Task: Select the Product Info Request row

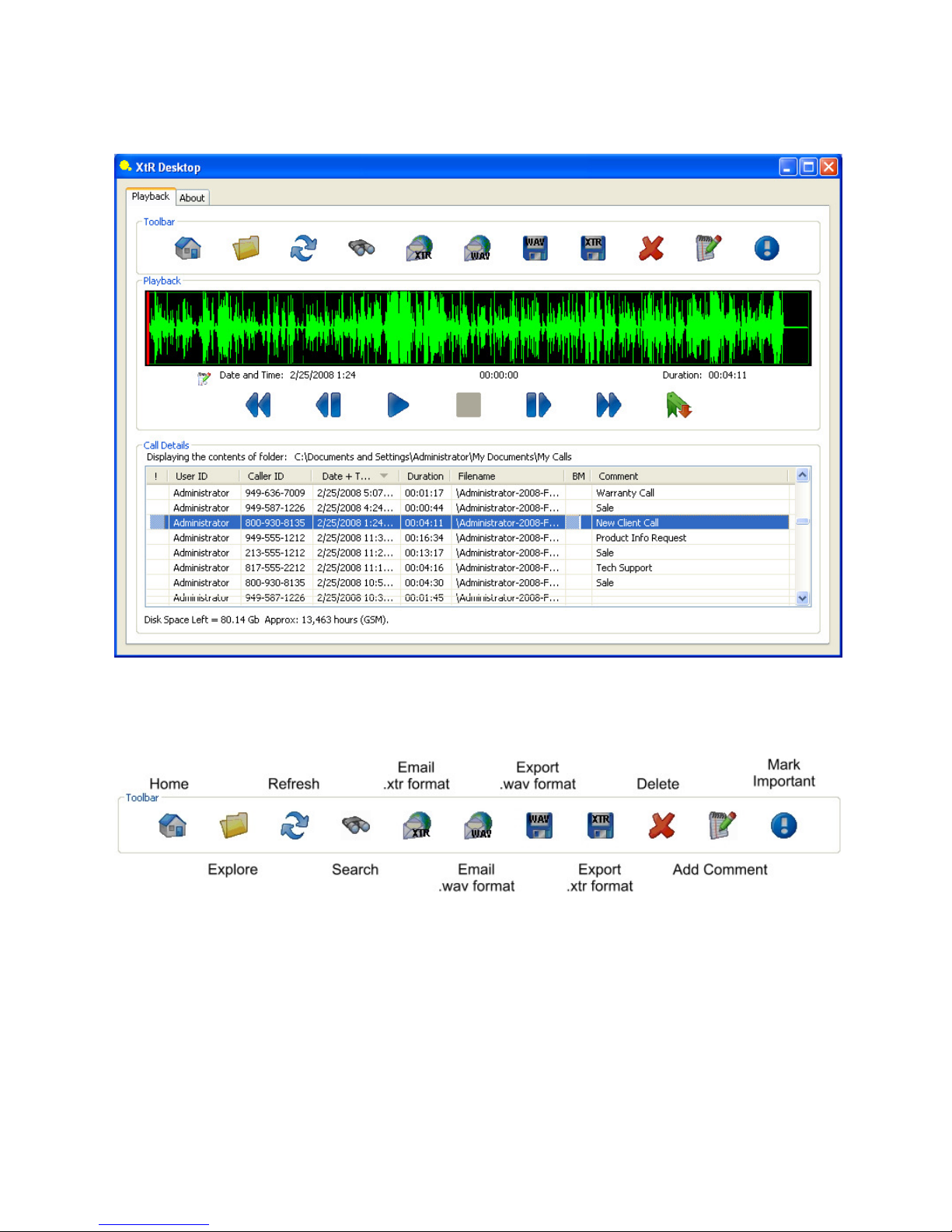Action: point(469,538)
